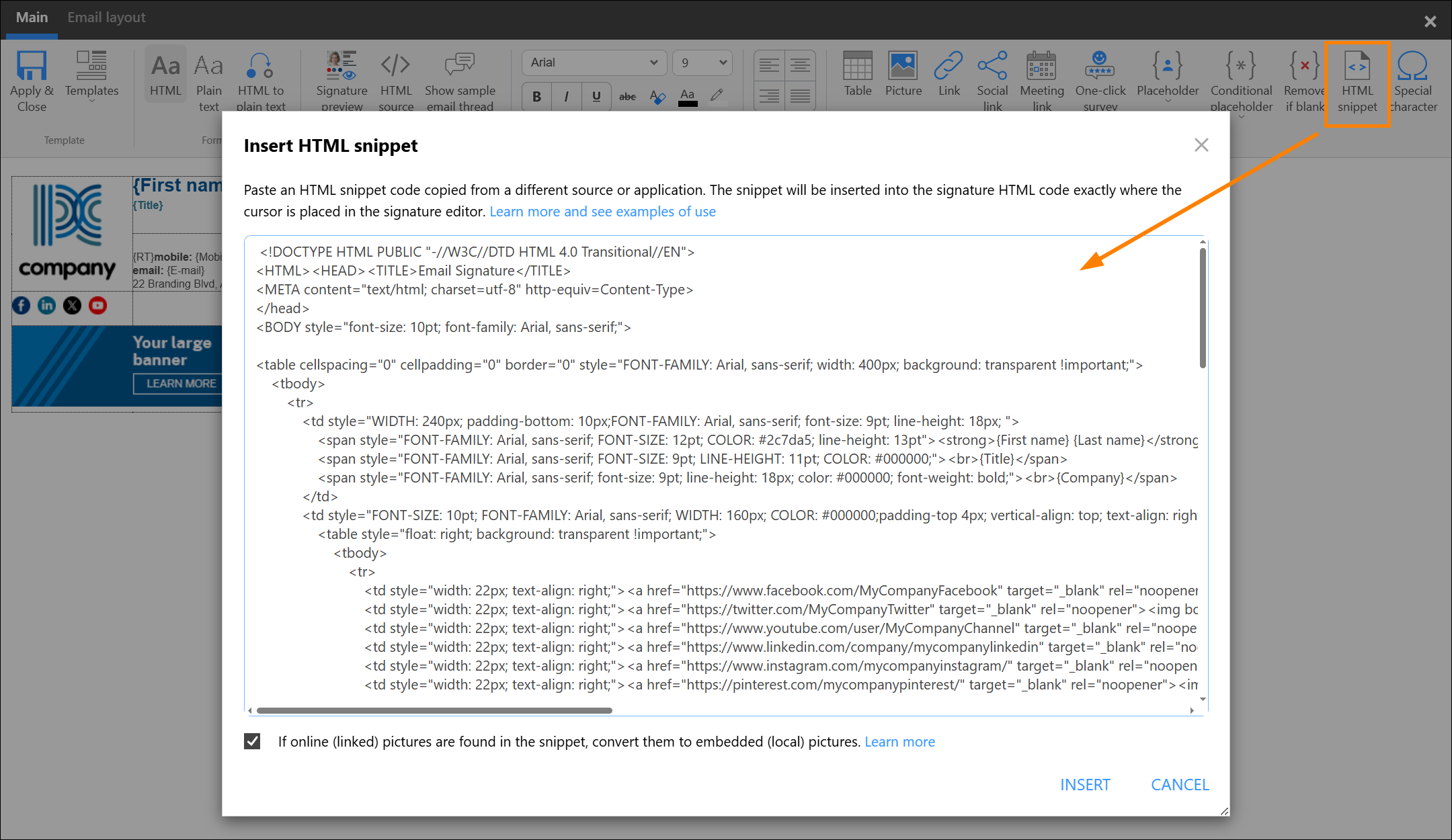Insert a Table
1452x840 pixels.
click(858, 74)
